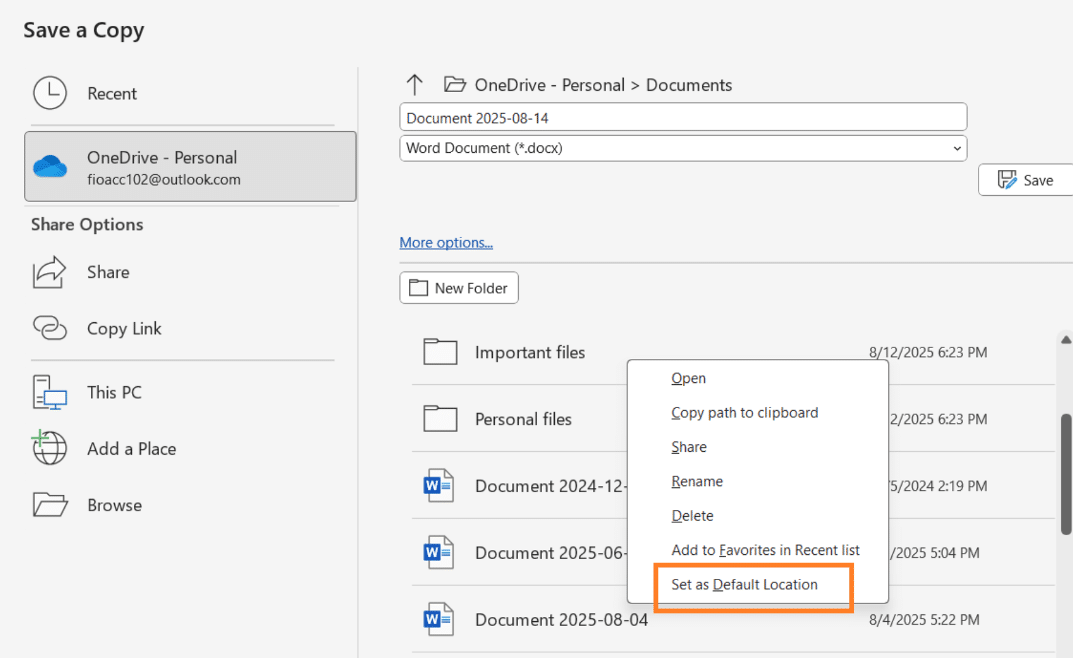Open the file type dropdown
The image size is (1074, 658).
click(683, 148)
